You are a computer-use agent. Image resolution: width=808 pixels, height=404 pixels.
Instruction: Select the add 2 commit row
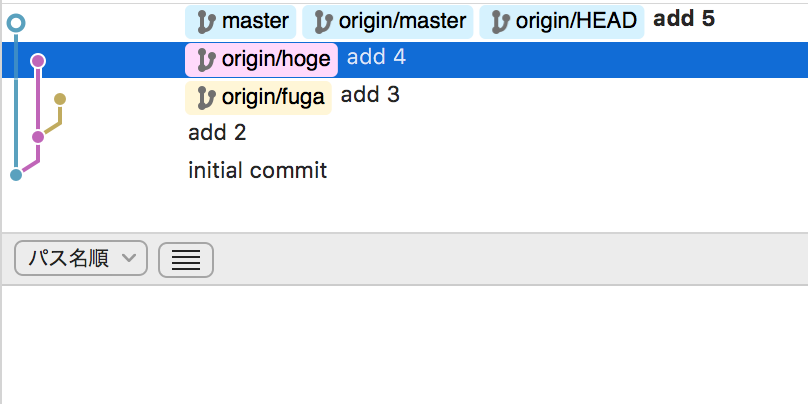point(405,133)
